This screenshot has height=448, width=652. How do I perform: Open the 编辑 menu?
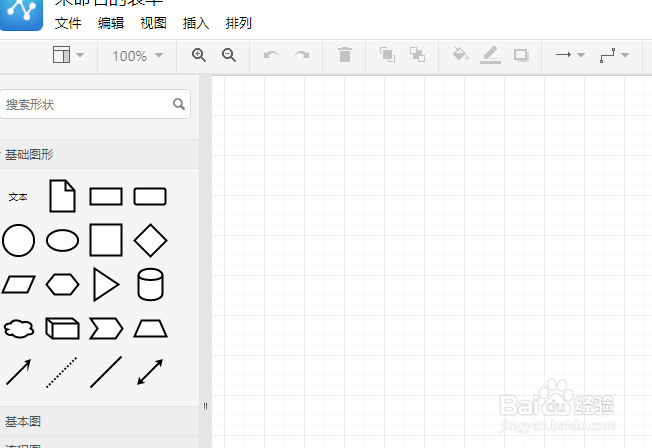(111, 23)
